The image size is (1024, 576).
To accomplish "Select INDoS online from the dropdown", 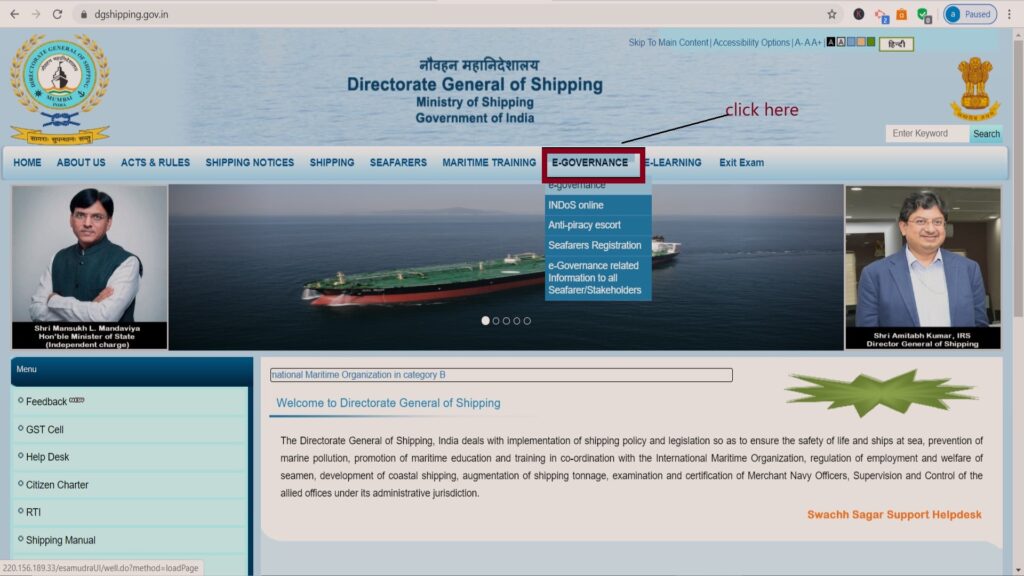I will [598, 205].
